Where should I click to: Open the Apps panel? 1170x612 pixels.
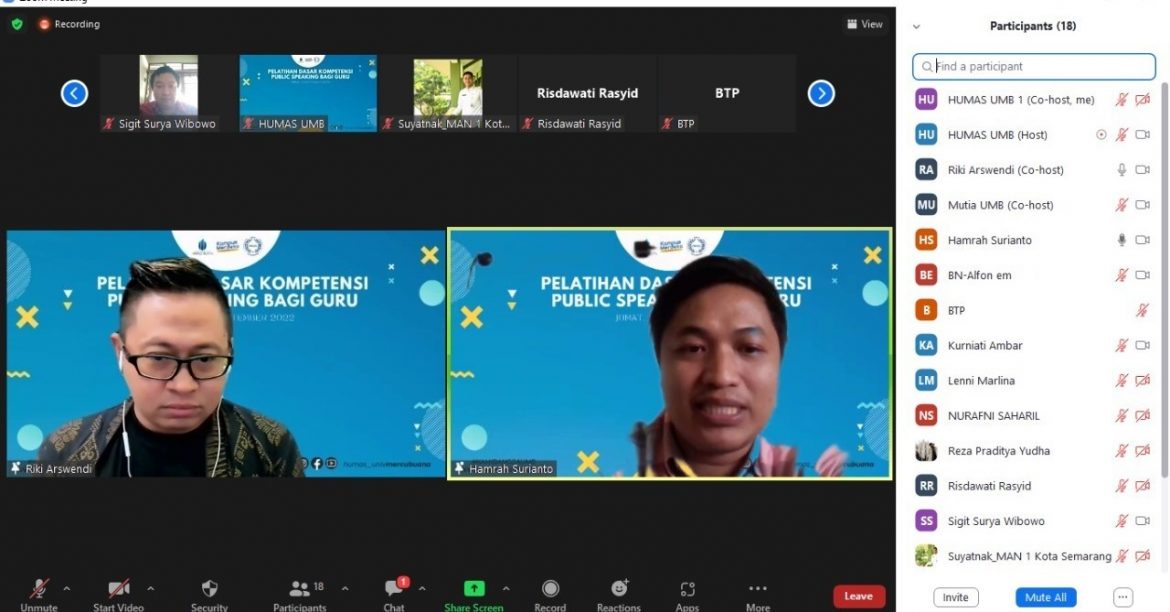pyautogui.click(x=687, y=588)
